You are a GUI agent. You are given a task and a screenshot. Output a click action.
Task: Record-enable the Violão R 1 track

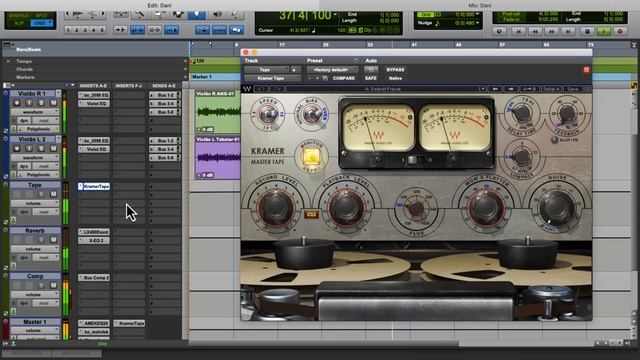[17, 103]
